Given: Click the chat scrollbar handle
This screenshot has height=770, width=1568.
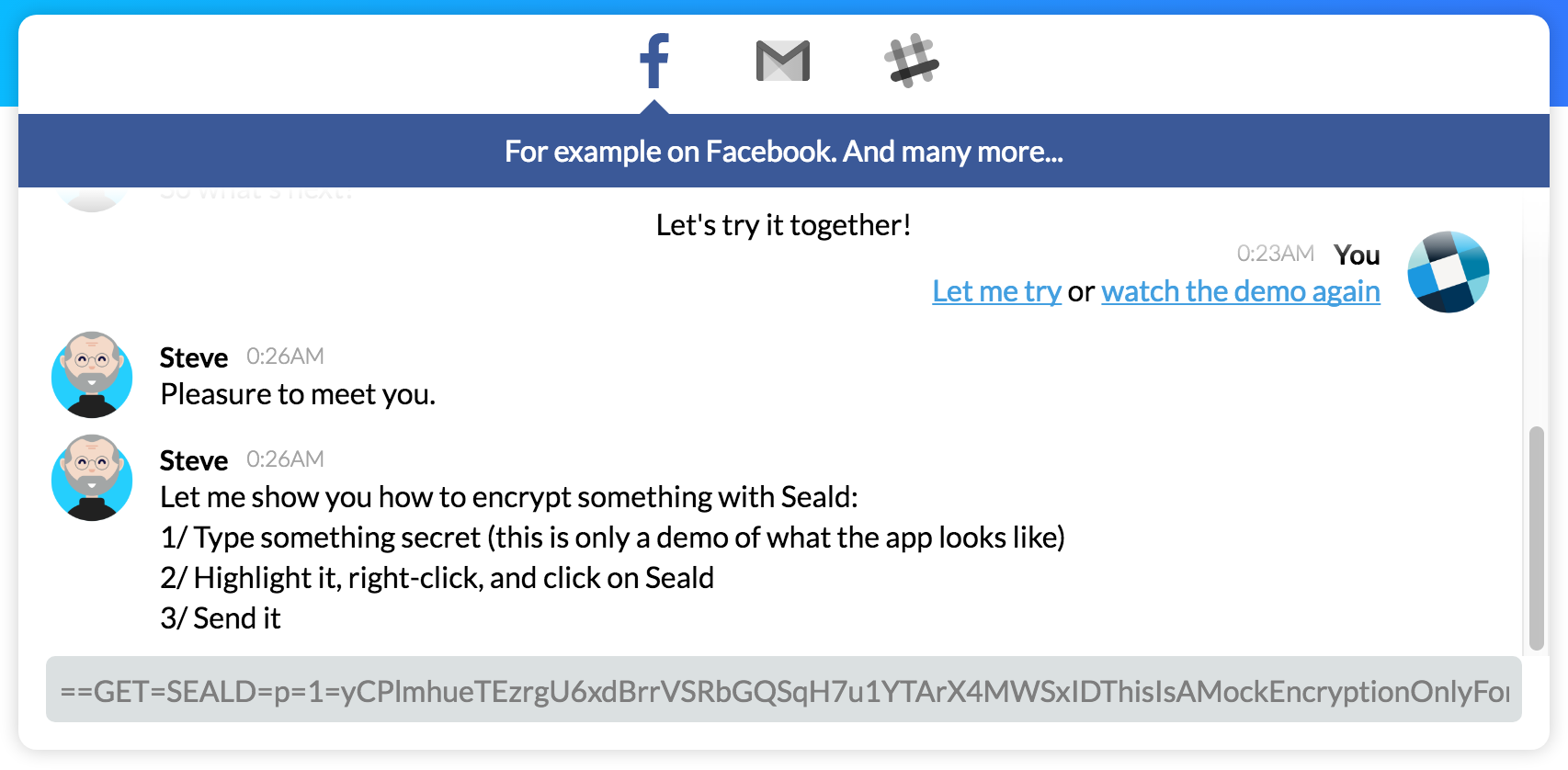Looking at the screenshot, I should click(1536, 538).
